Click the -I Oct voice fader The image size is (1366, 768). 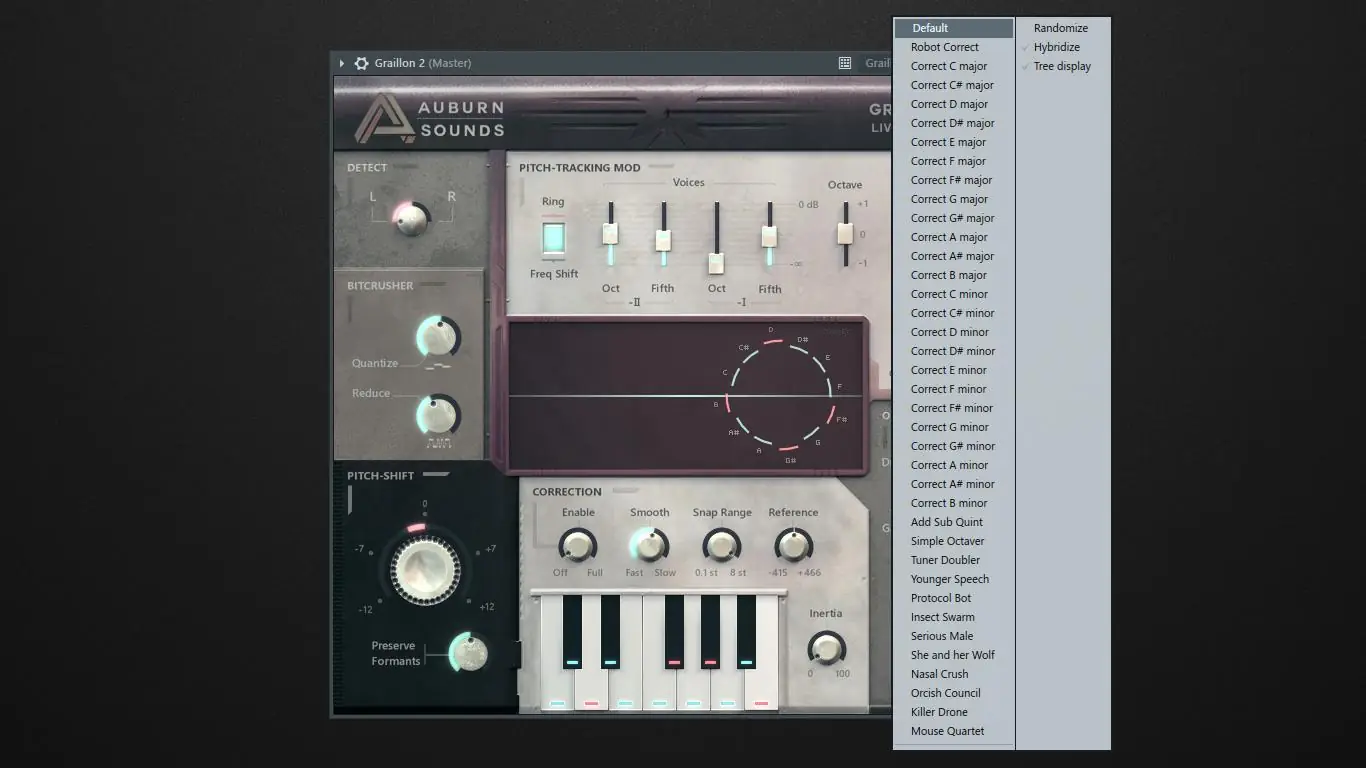(716, 263)
